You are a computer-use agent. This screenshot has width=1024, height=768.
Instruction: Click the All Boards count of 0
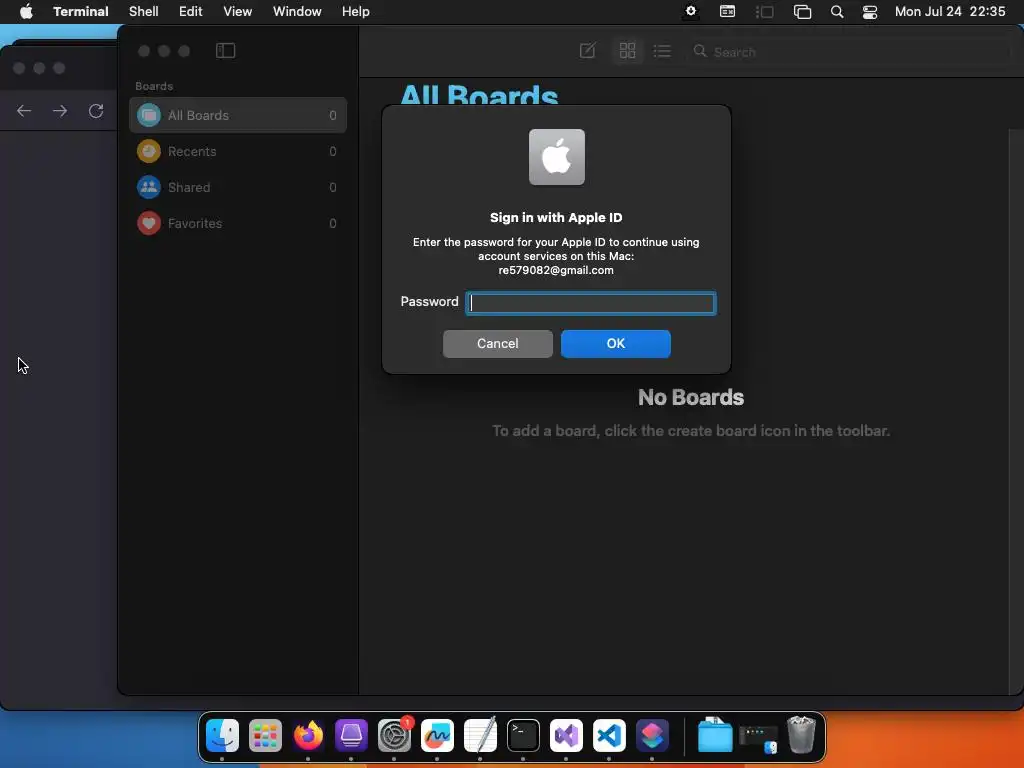pyautogui.click(x=332, y=116)
